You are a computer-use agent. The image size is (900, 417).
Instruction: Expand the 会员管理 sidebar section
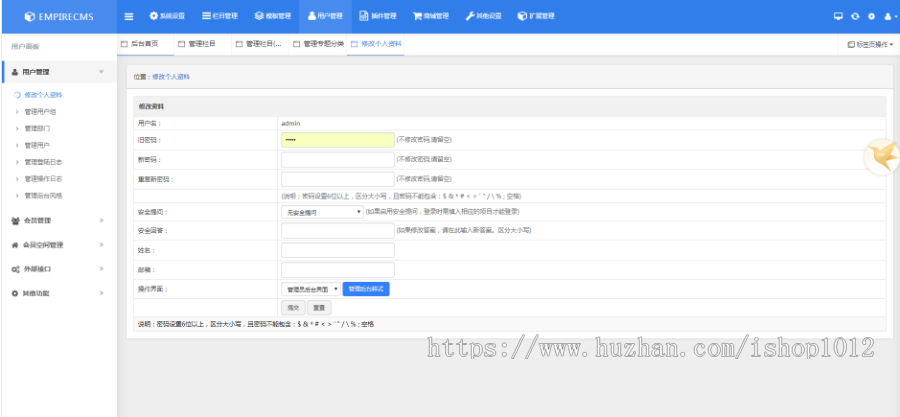(x=59, y=220)
